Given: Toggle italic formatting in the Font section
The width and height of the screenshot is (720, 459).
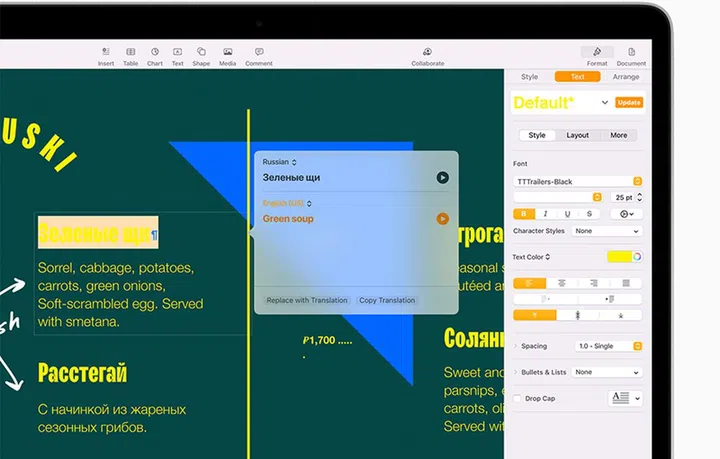Looking at the screenshot, I should [x=545, y=213].
